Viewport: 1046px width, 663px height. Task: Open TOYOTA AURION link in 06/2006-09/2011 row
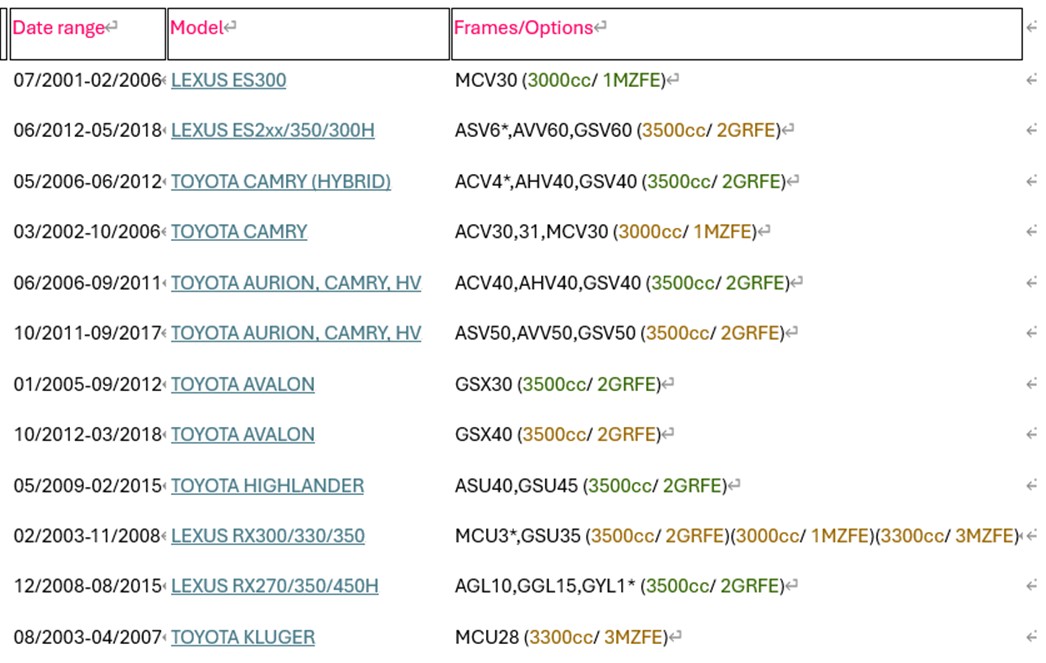(296, 283)
